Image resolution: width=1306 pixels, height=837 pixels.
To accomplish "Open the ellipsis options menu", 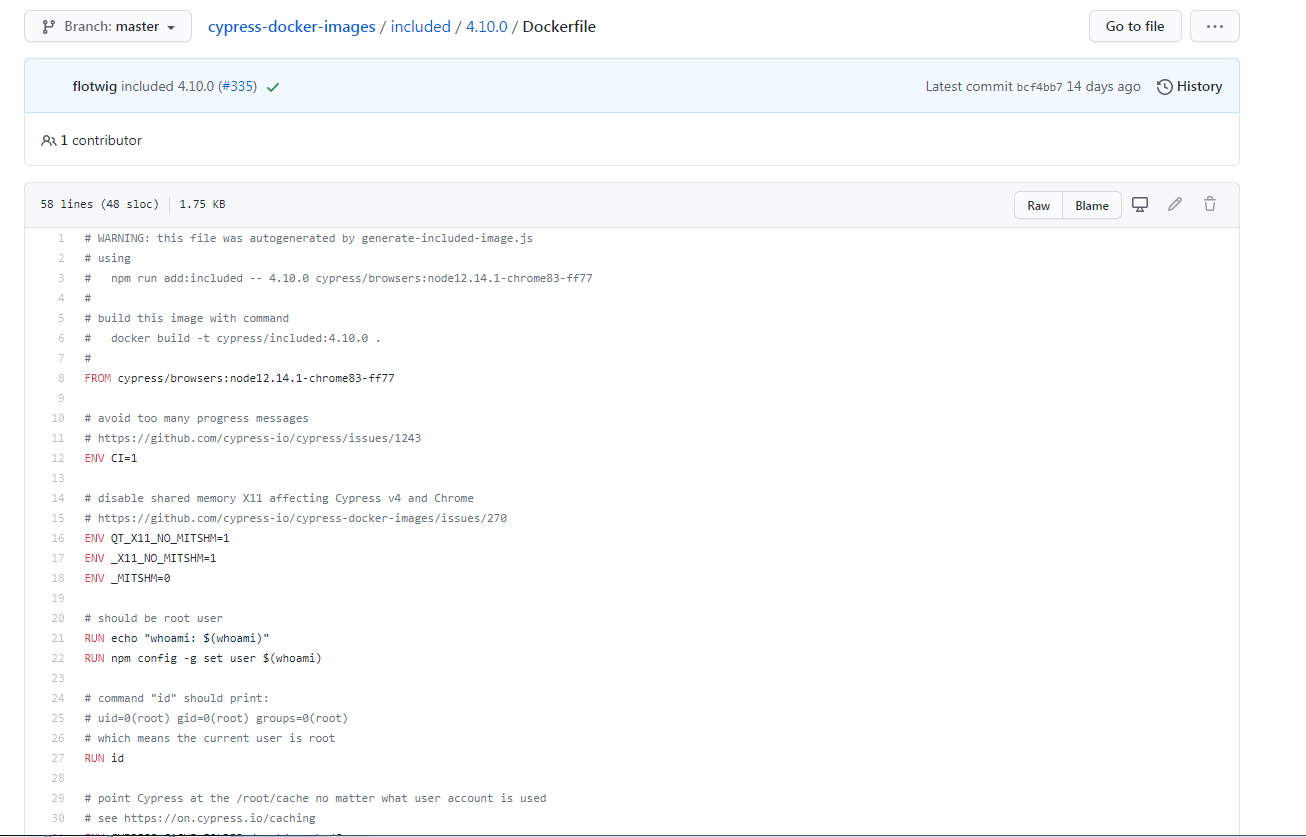I will click(x=1214, y=26).
